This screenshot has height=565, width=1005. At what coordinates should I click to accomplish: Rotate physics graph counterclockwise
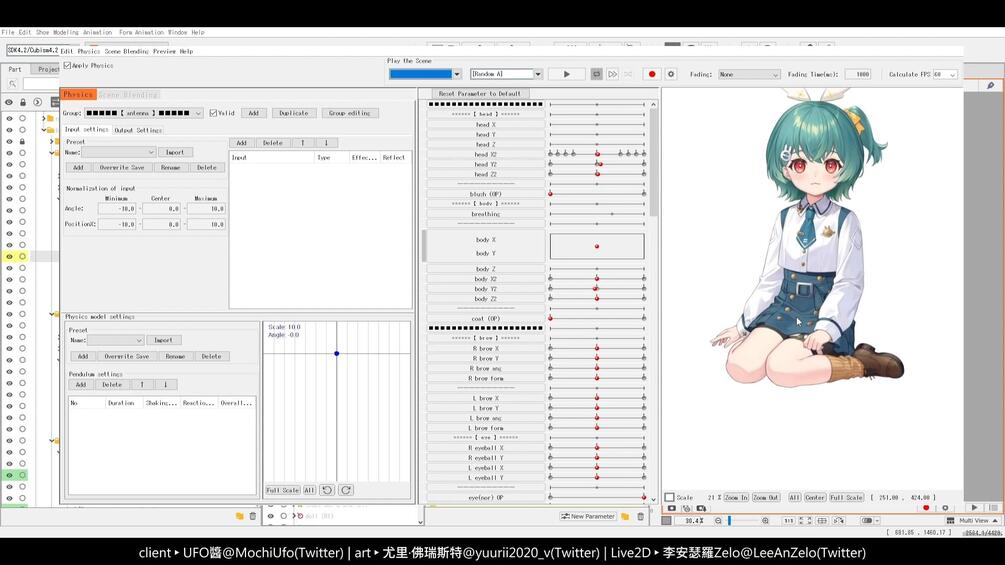click(327, 490)
